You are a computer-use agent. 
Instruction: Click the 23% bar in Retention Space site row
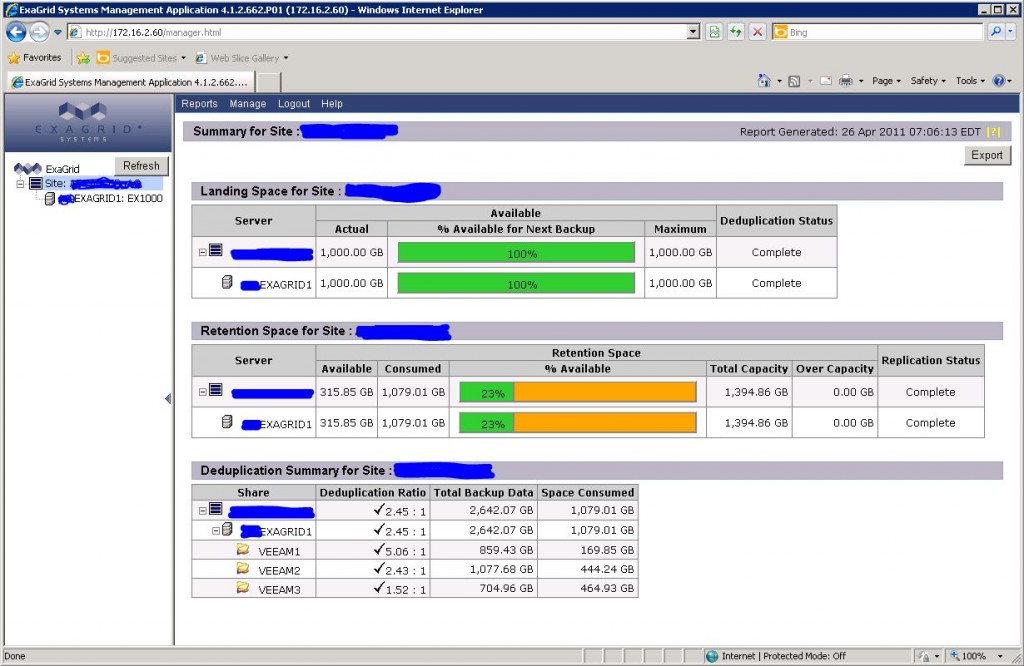click(x=578, y=392)
